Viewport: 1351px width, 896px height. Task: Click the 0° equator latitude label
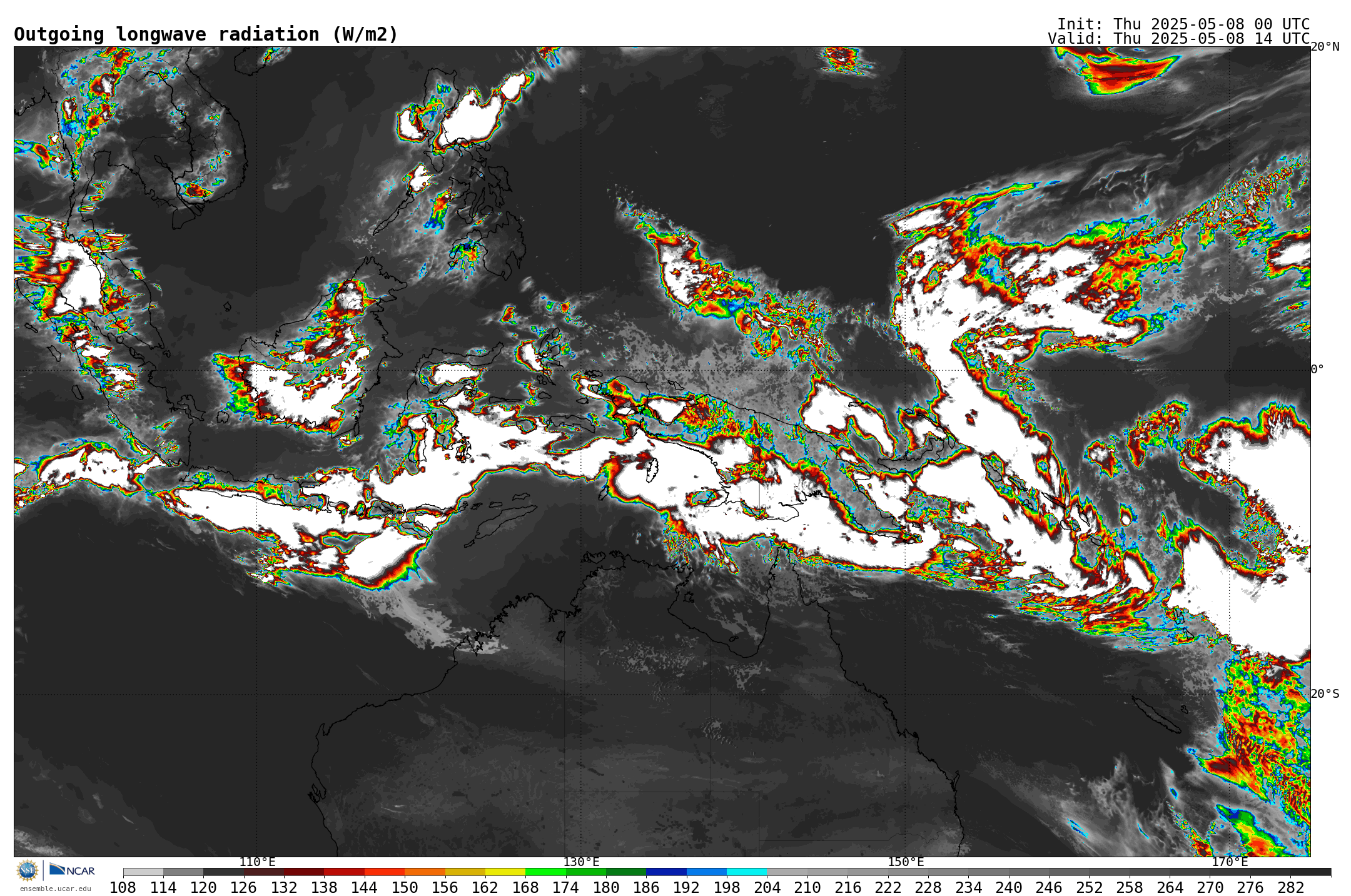1317,370
